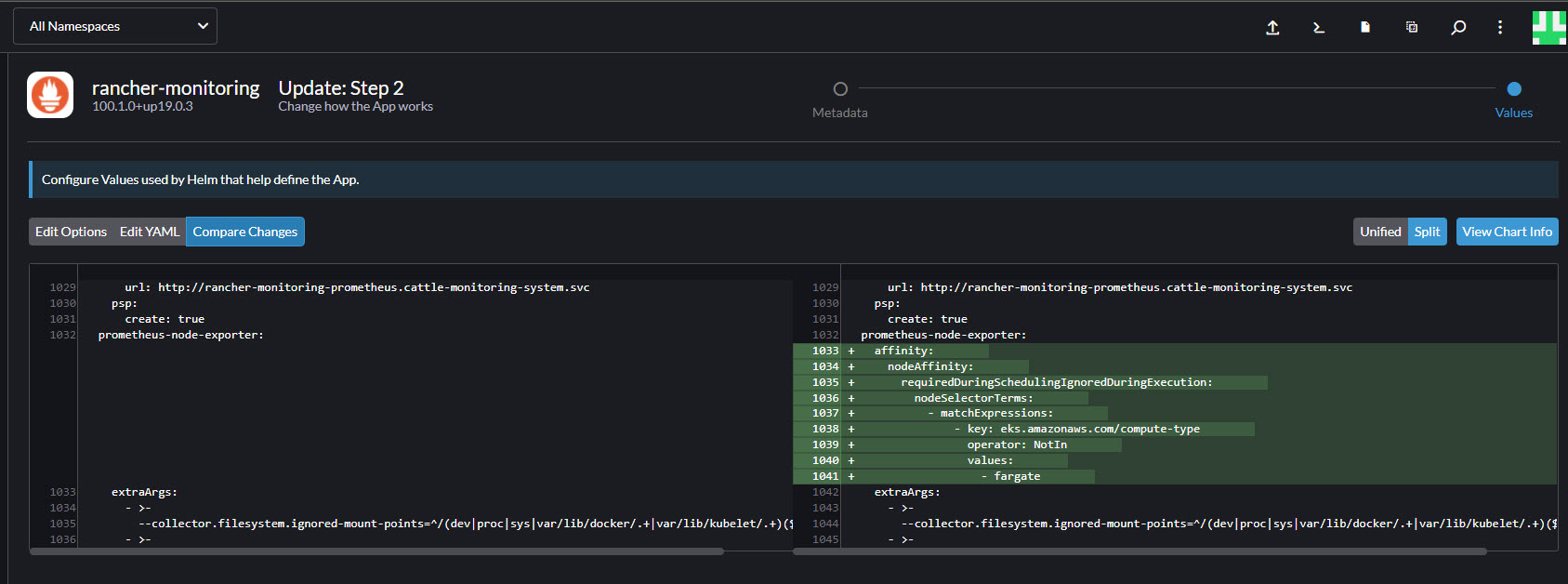Switch to Edit YAML tab
Viewport: 1568px width, 584px height.
pyautogui.click(x=150, y=232)
